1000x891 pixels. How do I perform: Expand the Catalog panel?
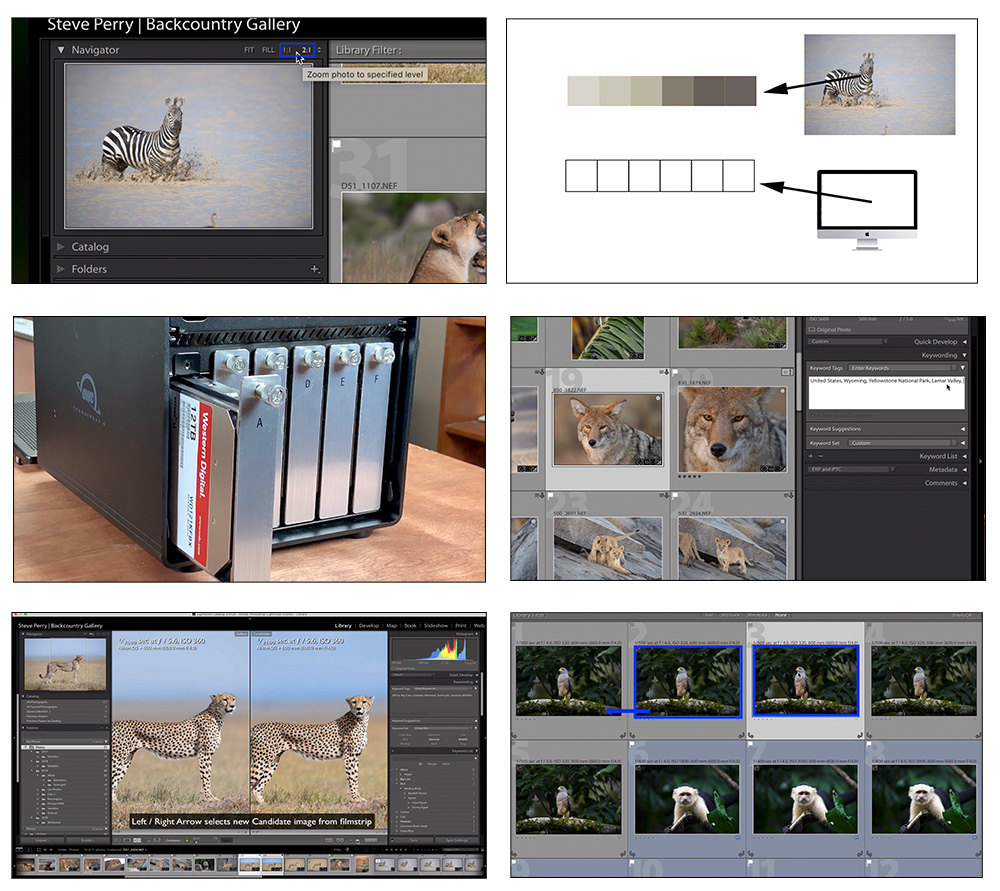(x=61, y=247)
